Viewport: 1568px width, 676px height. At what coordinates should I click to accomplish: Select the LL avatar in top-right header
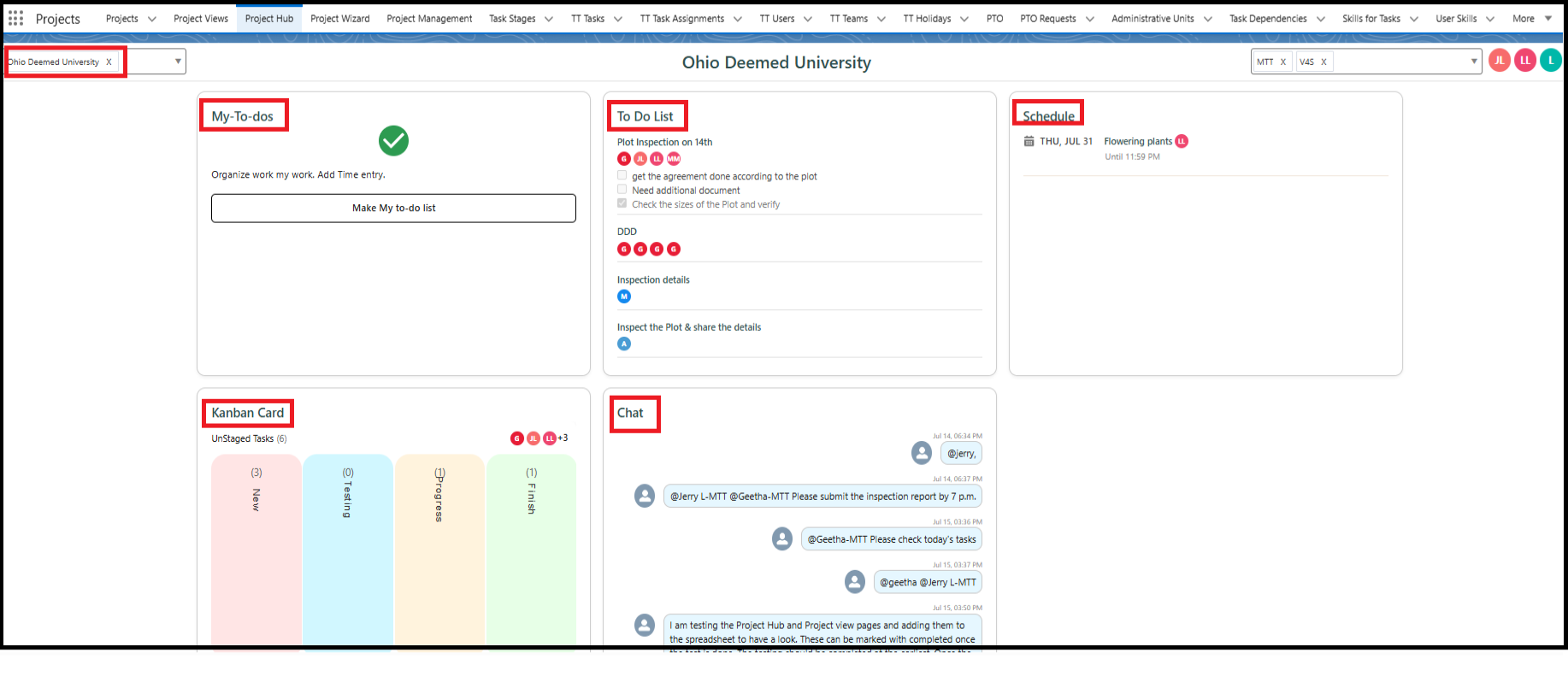click(1525, 61)
